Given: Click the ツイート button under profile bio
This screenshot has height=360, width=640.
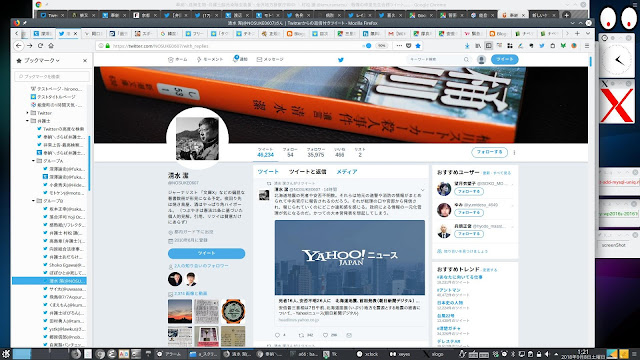Looking at the screenshot, I should point(207,253).
